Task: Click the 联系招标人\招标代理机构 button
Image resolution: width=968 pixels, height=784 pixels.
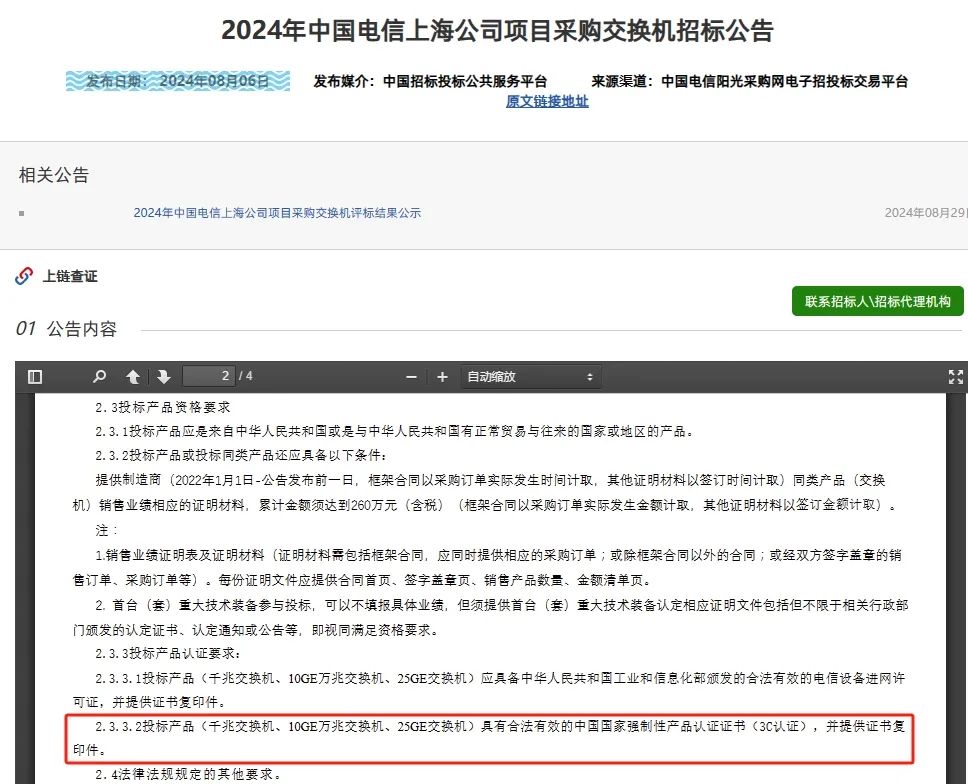Action: (x=877, y=301)
